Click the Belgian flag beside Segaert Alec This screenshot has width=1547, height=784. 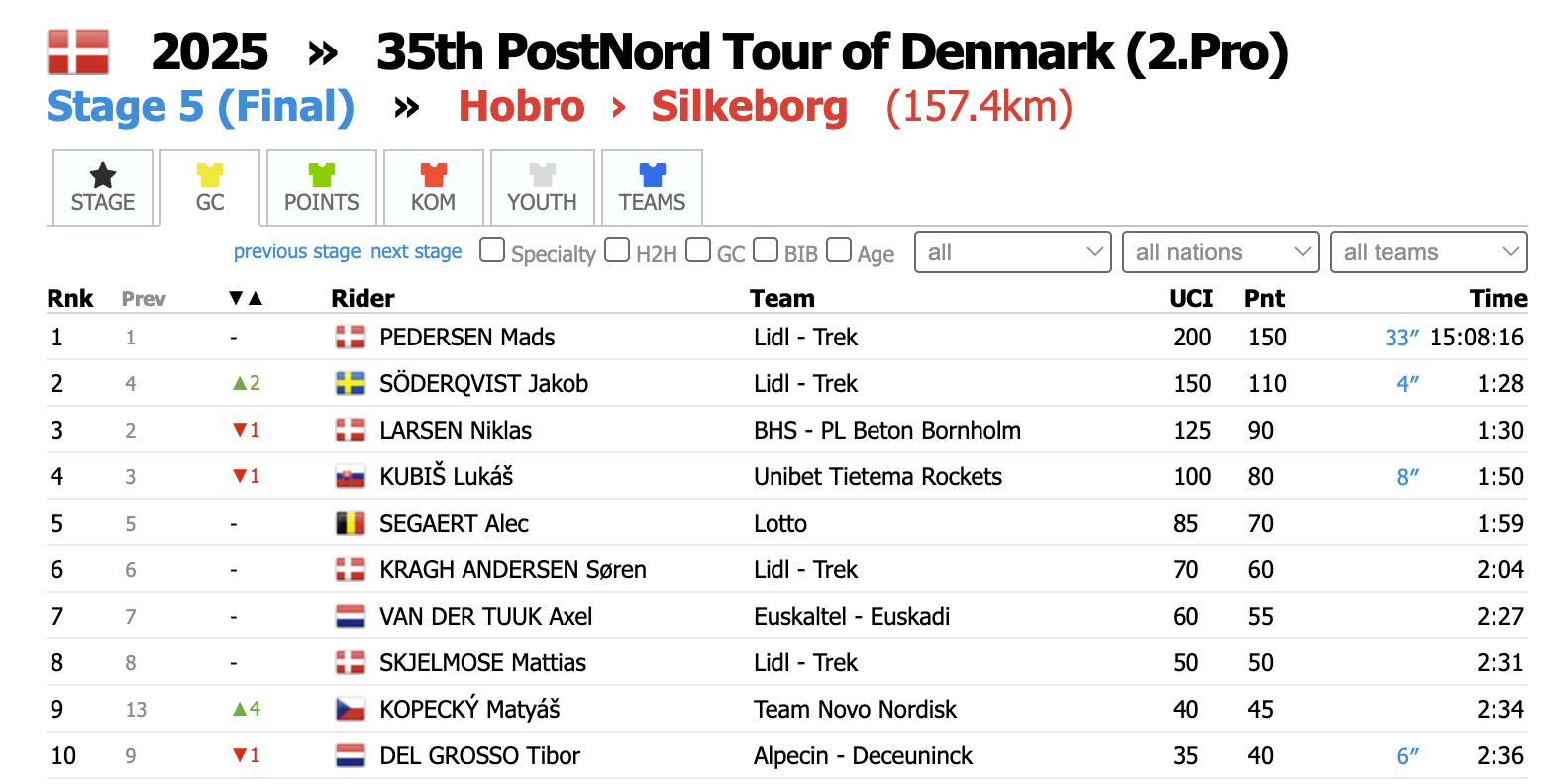pyautogui.click(x=351, y=524)
